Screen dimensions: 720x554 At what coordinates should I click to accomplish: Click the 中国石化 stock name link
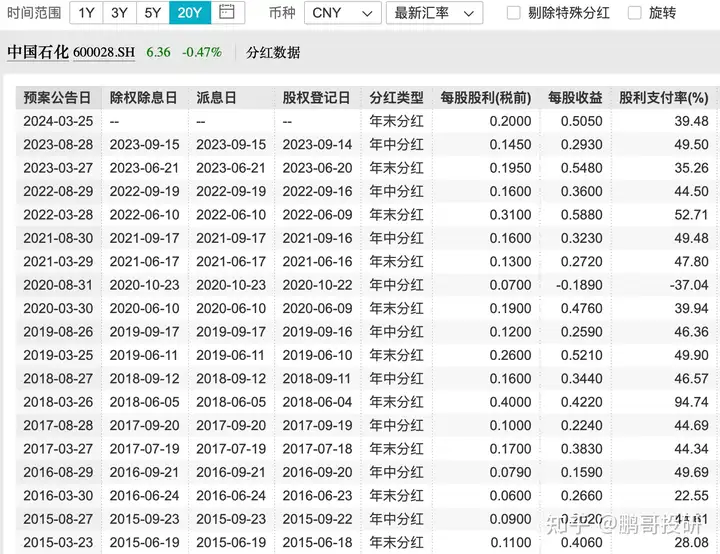(x=38, y=52)
